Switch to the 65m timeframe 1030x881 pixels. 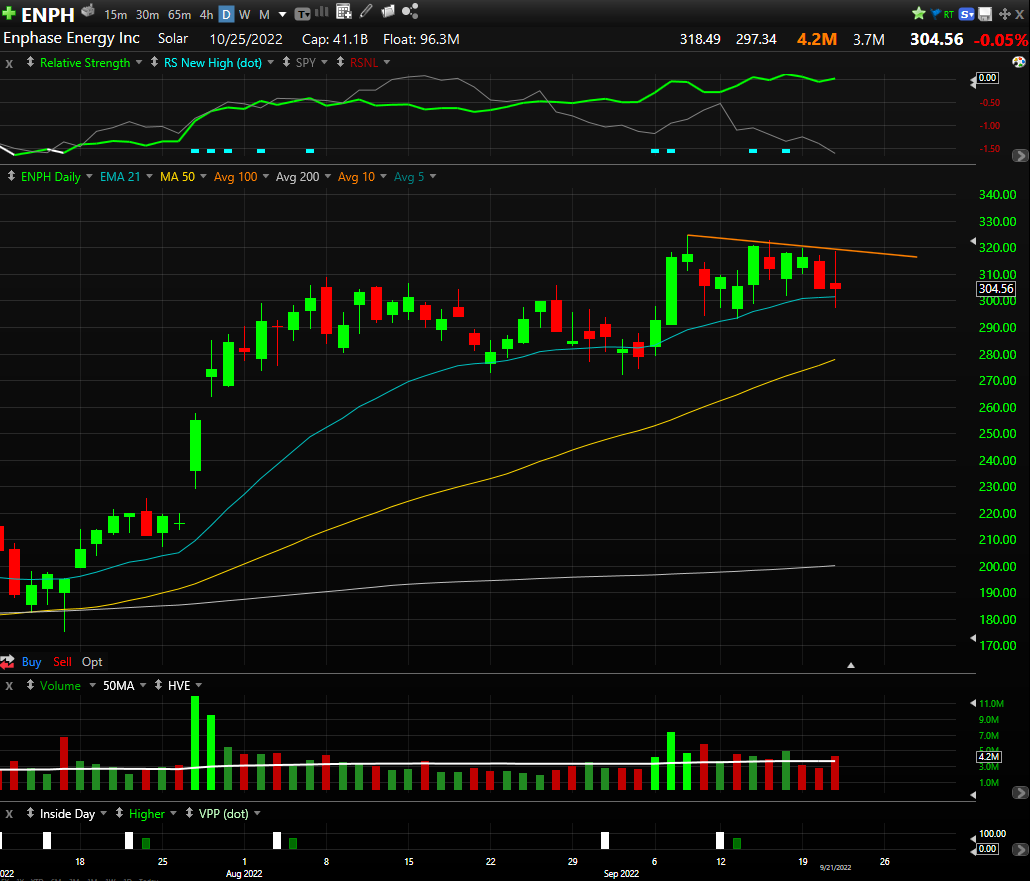[179, 14]
